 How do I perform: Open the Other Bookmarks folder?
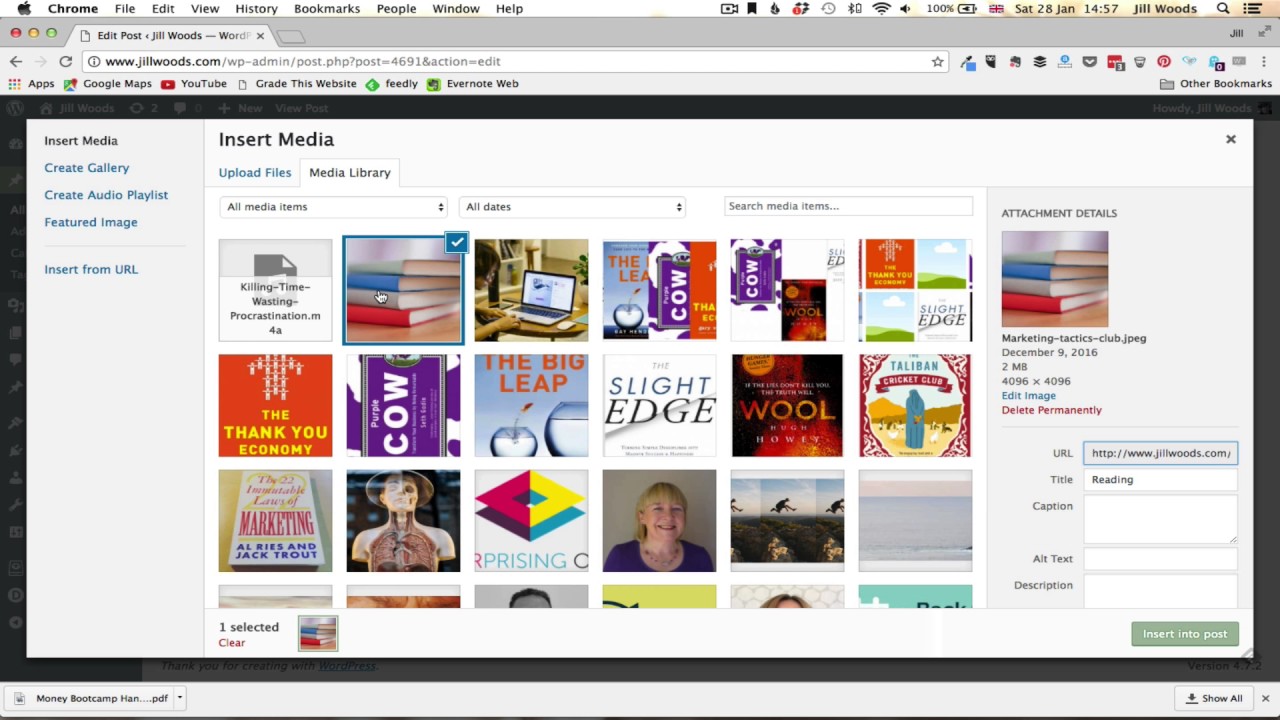(1216, 84)
